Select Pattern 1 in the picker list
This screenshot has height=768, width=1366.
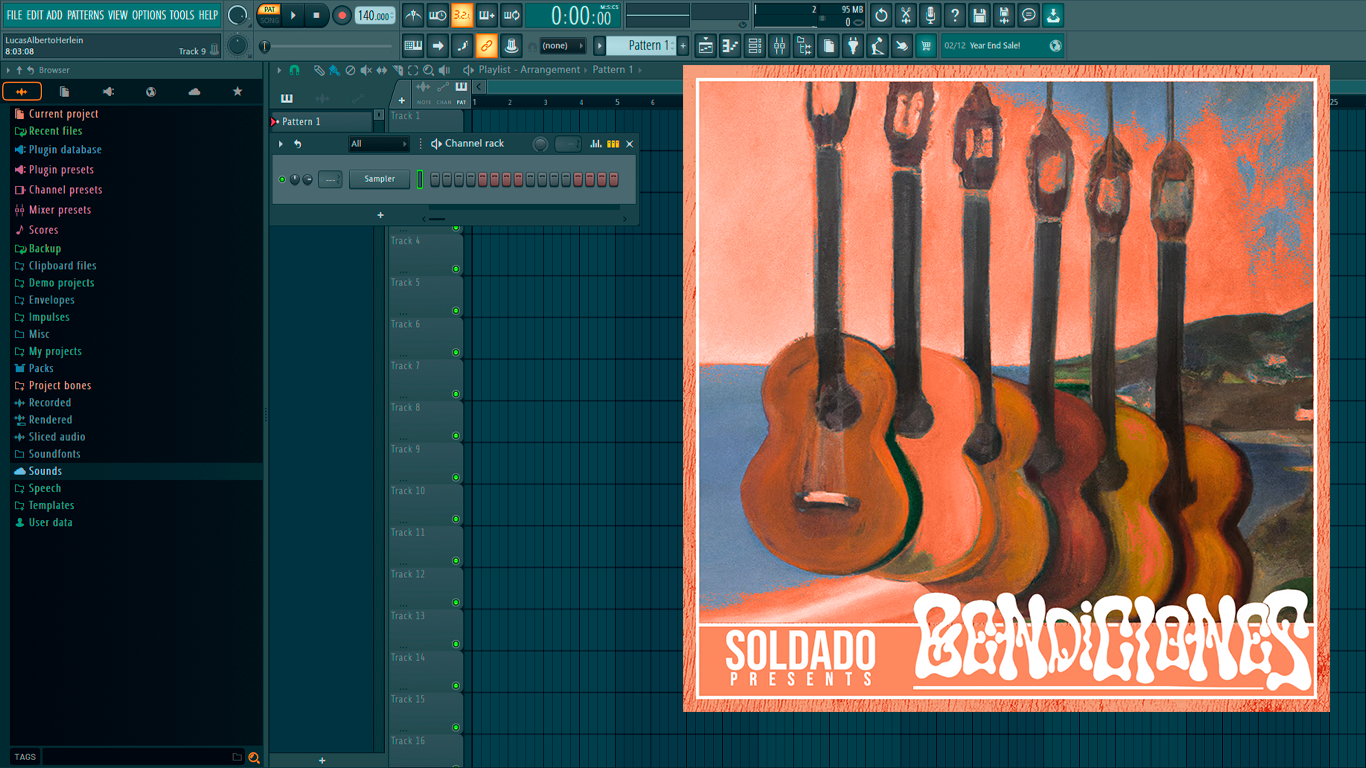point(322,121)
